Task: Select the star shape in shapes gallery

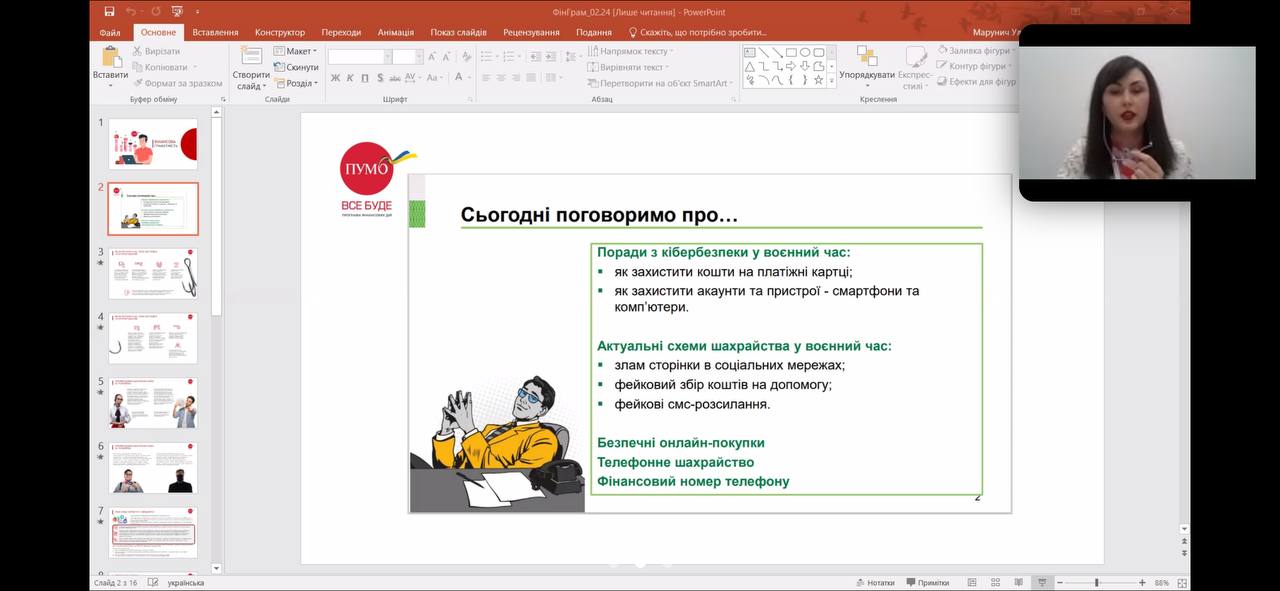Action: tap(818, 80)
